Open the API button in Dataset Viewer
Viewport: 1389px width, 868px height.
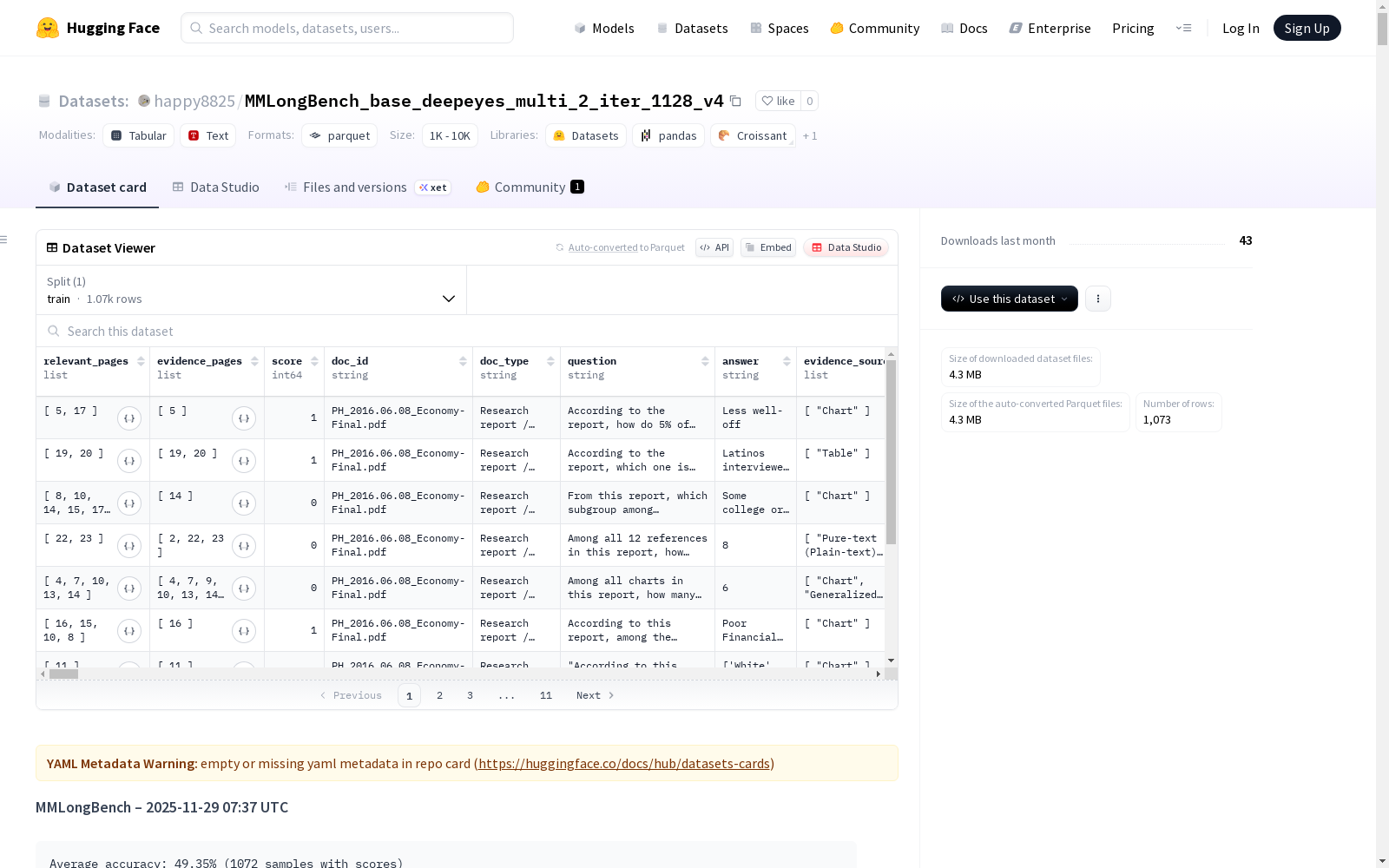pyautogui.click(x=714, y=247)
